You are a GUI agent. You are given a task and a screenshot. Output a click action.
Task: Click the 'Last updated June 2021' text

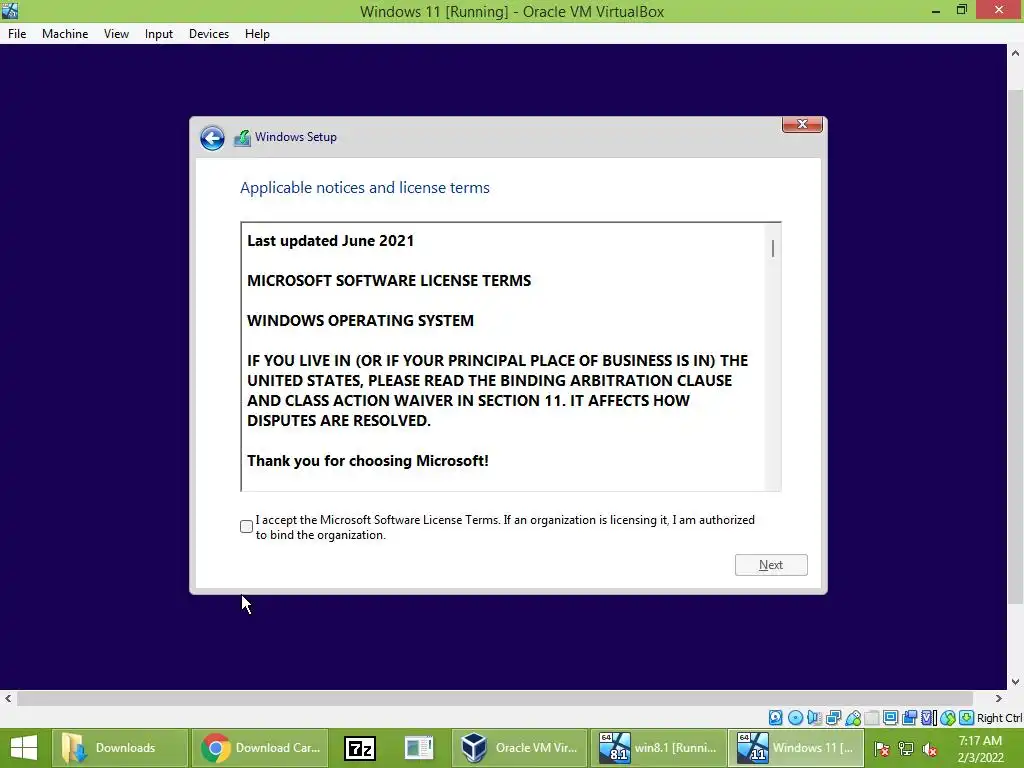[x=330, y=241]
